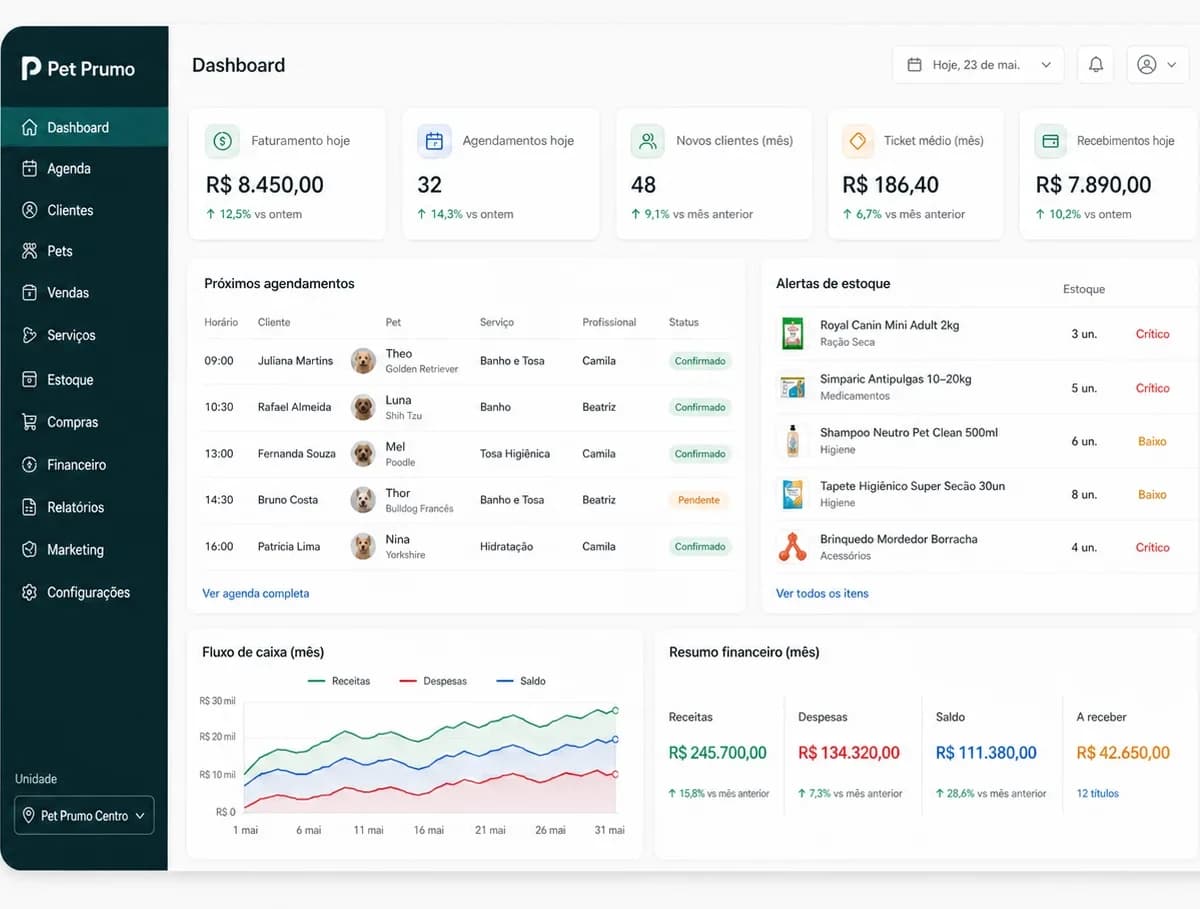This screenshot has width=1200, height=909.
Task: Click Luna's pet avatar photo
Action: (x=363, y=407)
